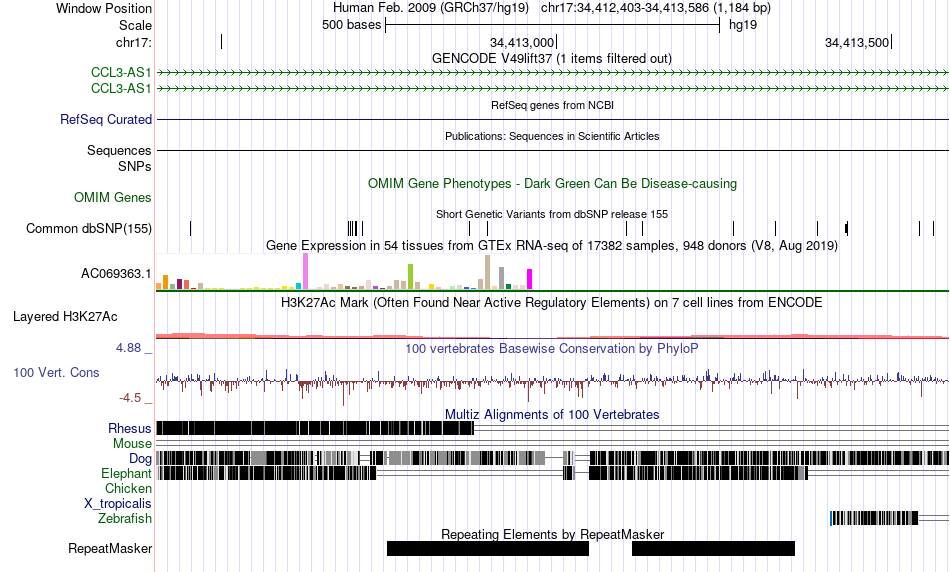This screenshot has width=950, height=572.
Task: Click the tall violet GTEx expression bar
Action: [305, 271]
